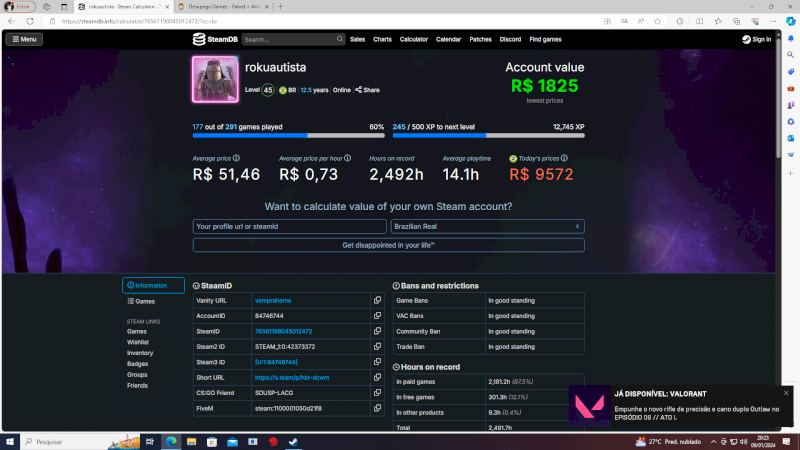
Task: Open the Wishlist Steam link
Action: tap(138, 342)
